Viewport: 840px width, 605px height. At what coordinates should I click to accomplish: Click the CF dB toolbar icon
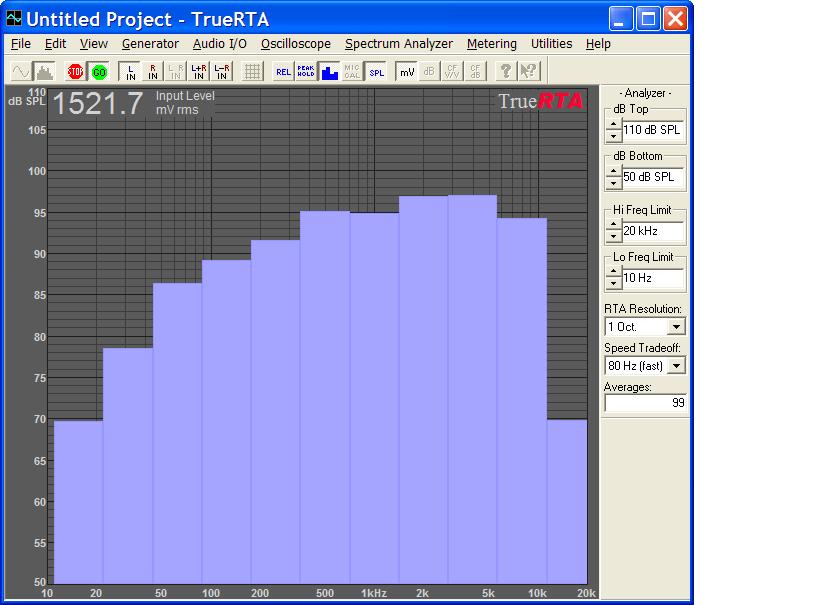pyautogui.click(x=475, y=71)
